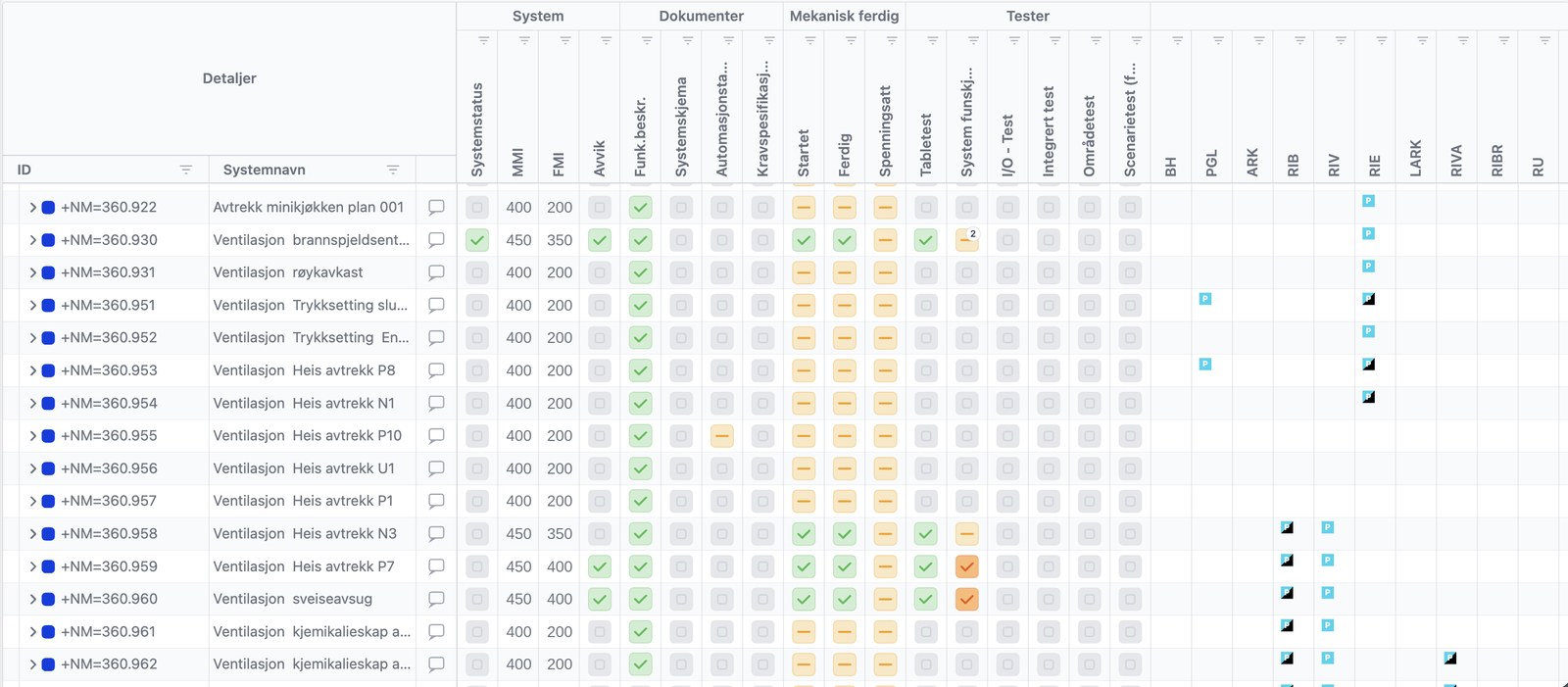Click PGL marker in +NM=360.951 row
Image resolution: width=1568 pixels, height=687 pixels.
coord(1205,299)
